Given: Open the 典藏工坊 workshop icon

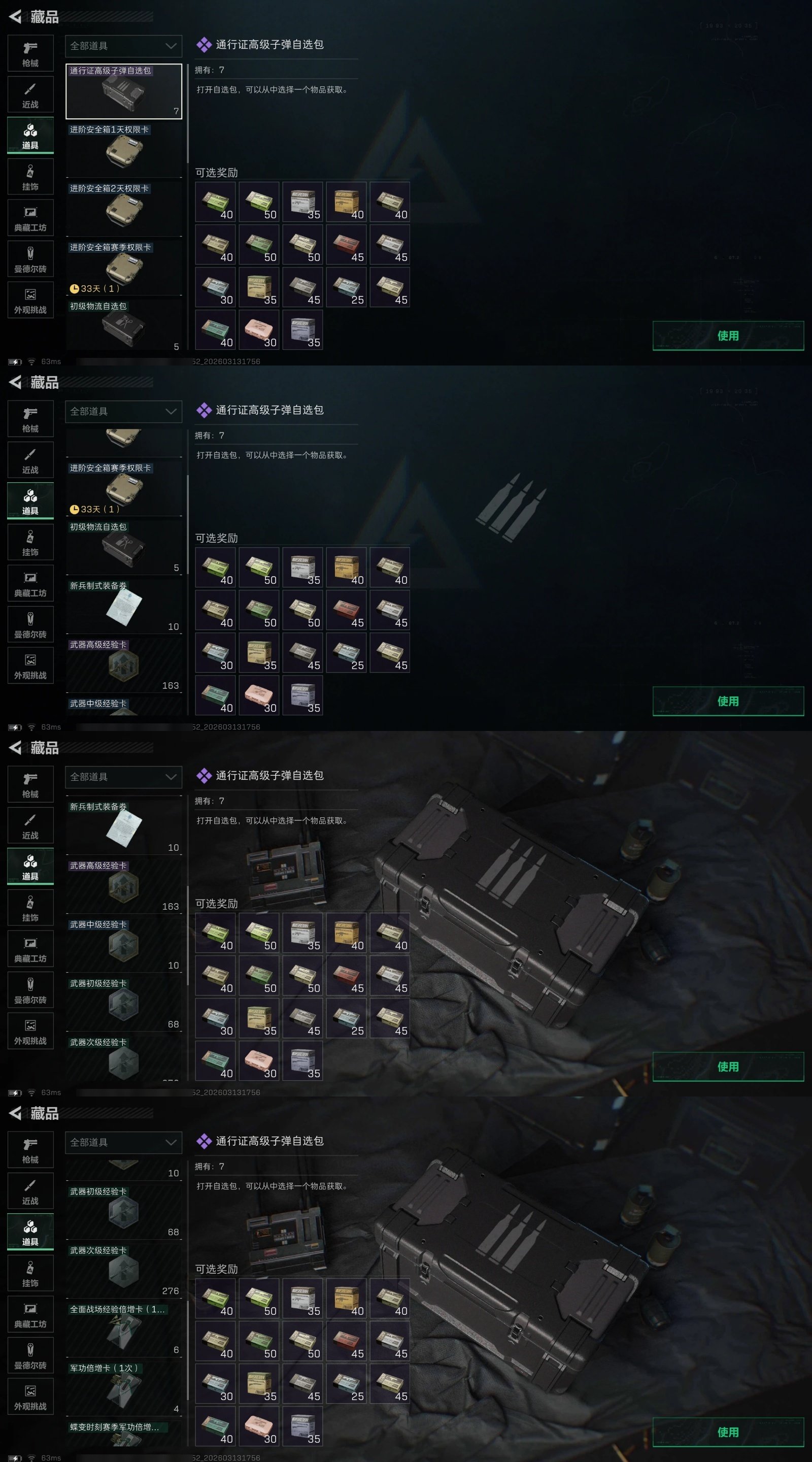Looking at the screenshot, I should pyautogui.click(x=30, y=218).
